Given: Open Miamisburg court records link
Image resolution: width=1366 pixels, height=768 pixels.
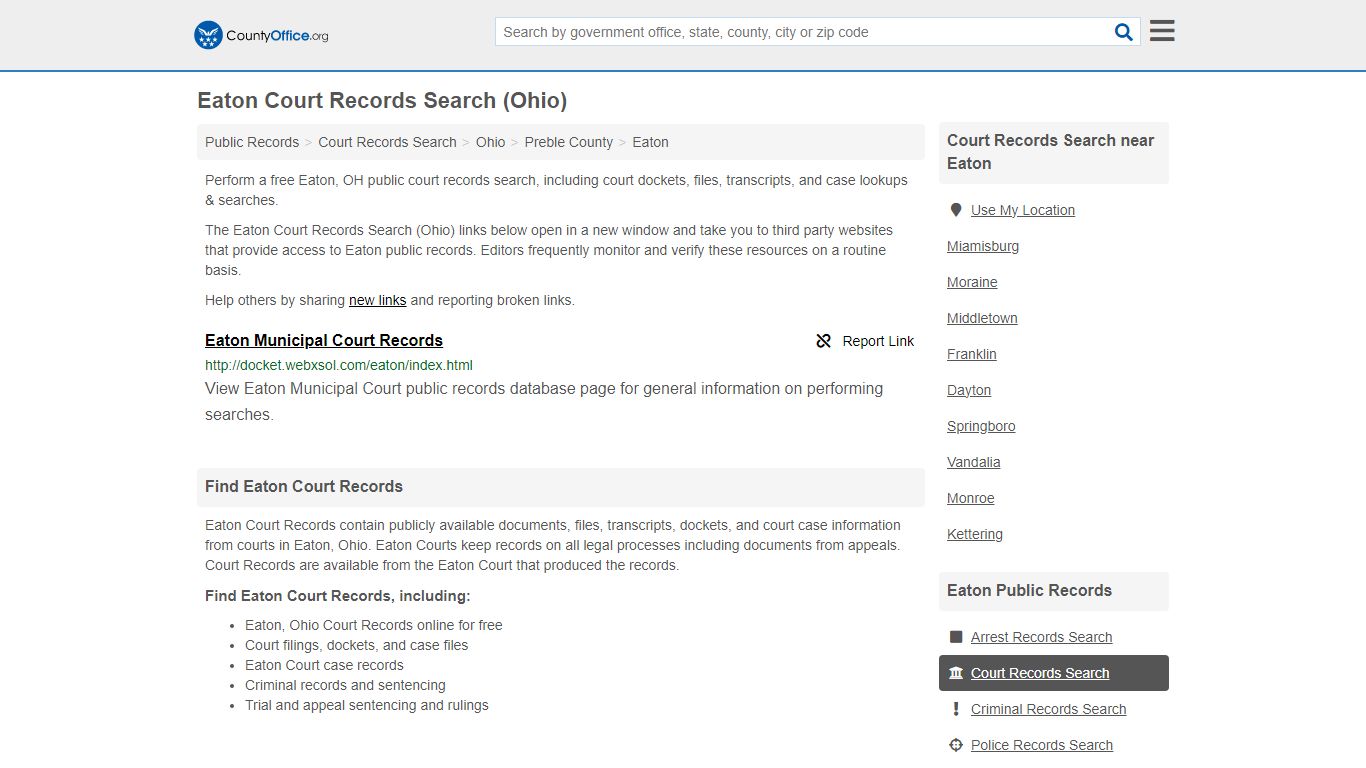Looking at the screenshot, I should coord(983,246).
